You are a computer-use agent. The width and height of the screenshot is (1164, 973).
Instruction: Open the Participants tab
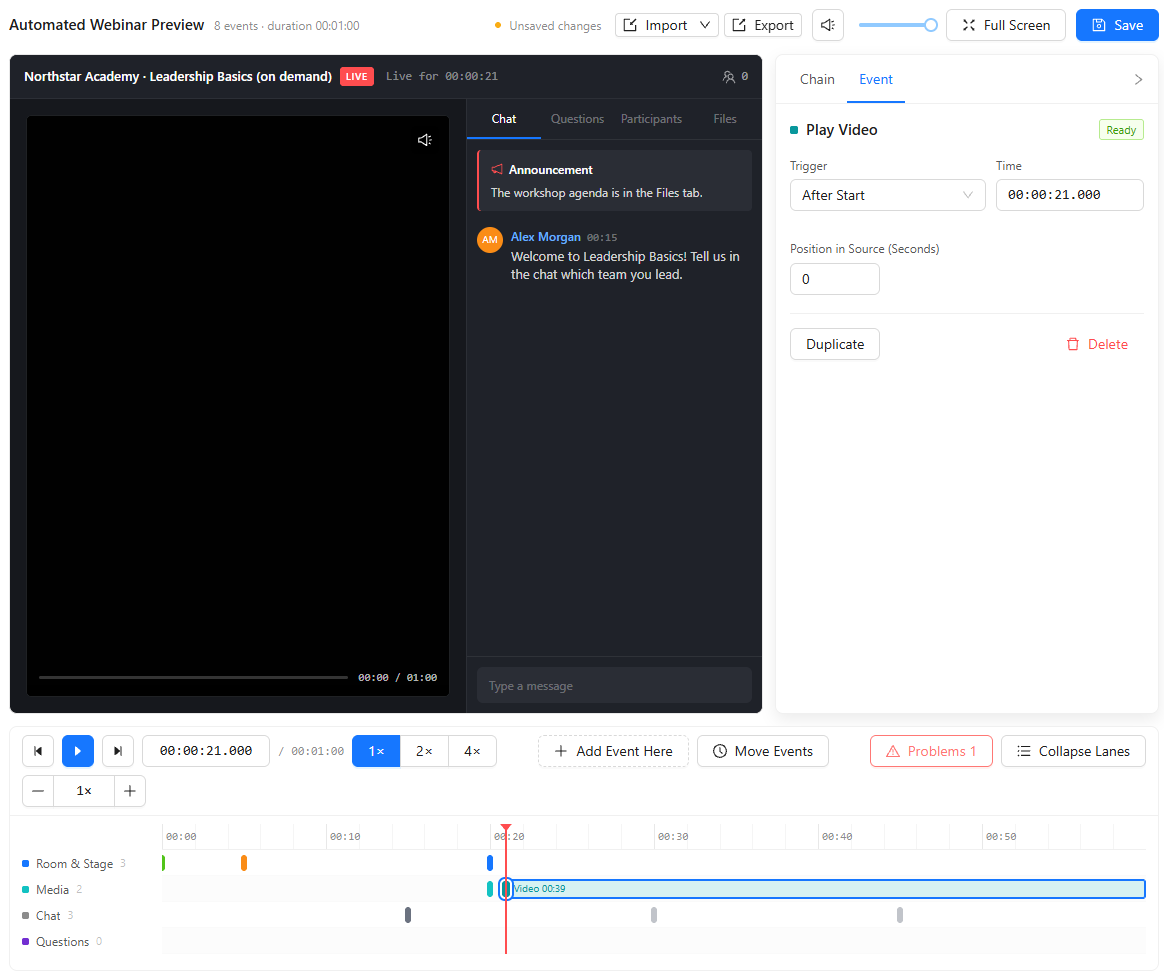651,119
